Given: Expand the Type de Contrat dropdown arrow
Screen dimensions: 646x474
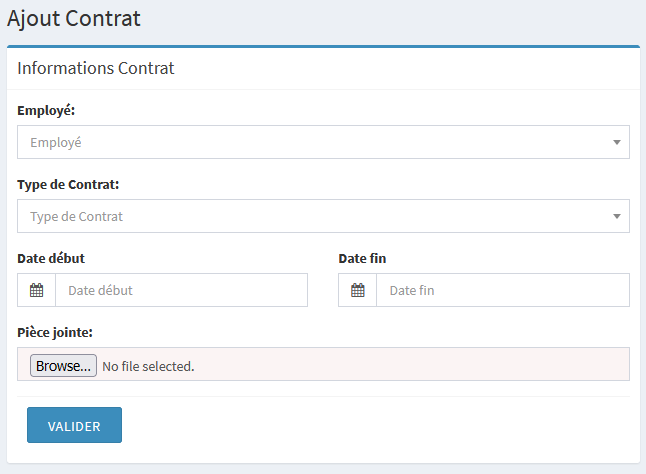Looking at the screenshot, I should point(616,217).
